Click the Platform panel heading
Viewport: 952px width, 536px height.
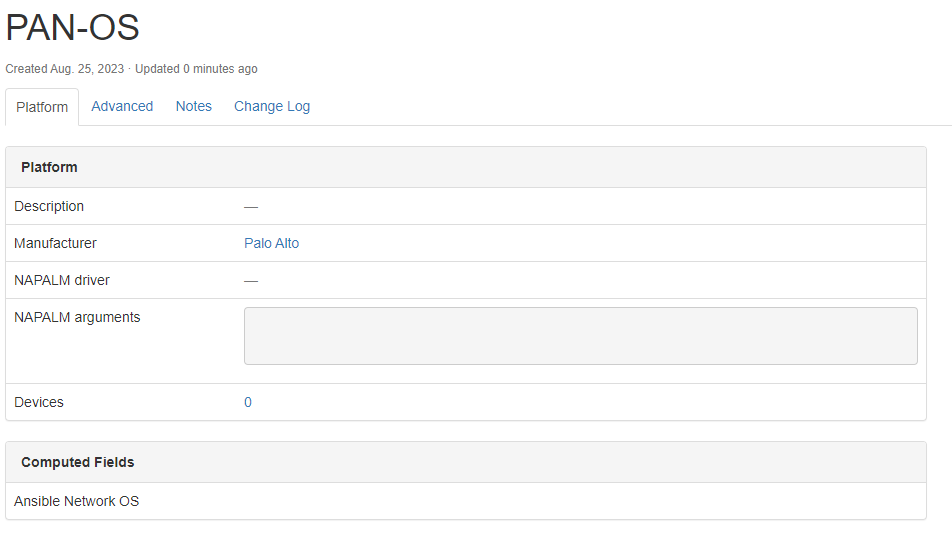coord(49,167)
